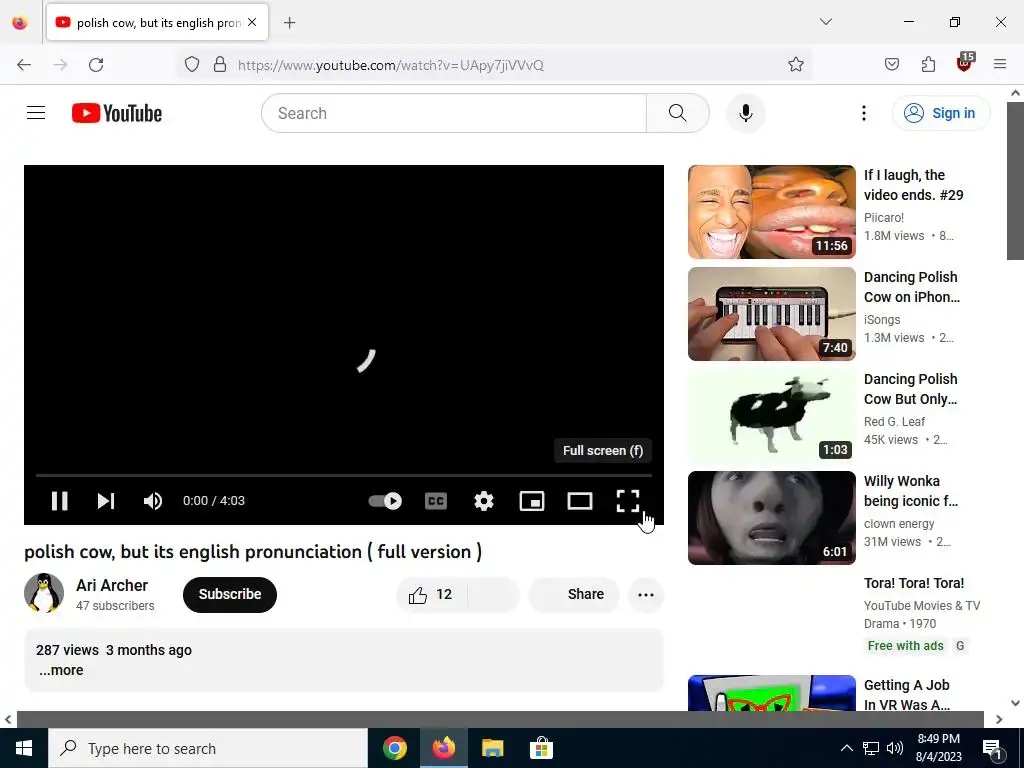View site security padlock info
The height and width of the screenshot is (768, 1024).
(x=220, y=65)
